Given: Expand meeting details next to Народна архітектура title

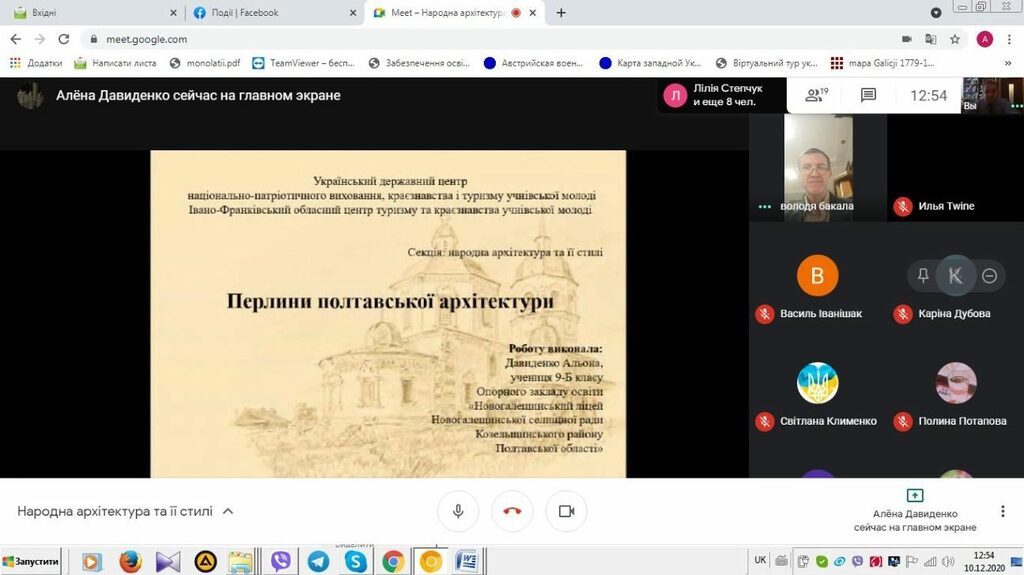Looking at the screenshot, I should (x=228, y=511).
